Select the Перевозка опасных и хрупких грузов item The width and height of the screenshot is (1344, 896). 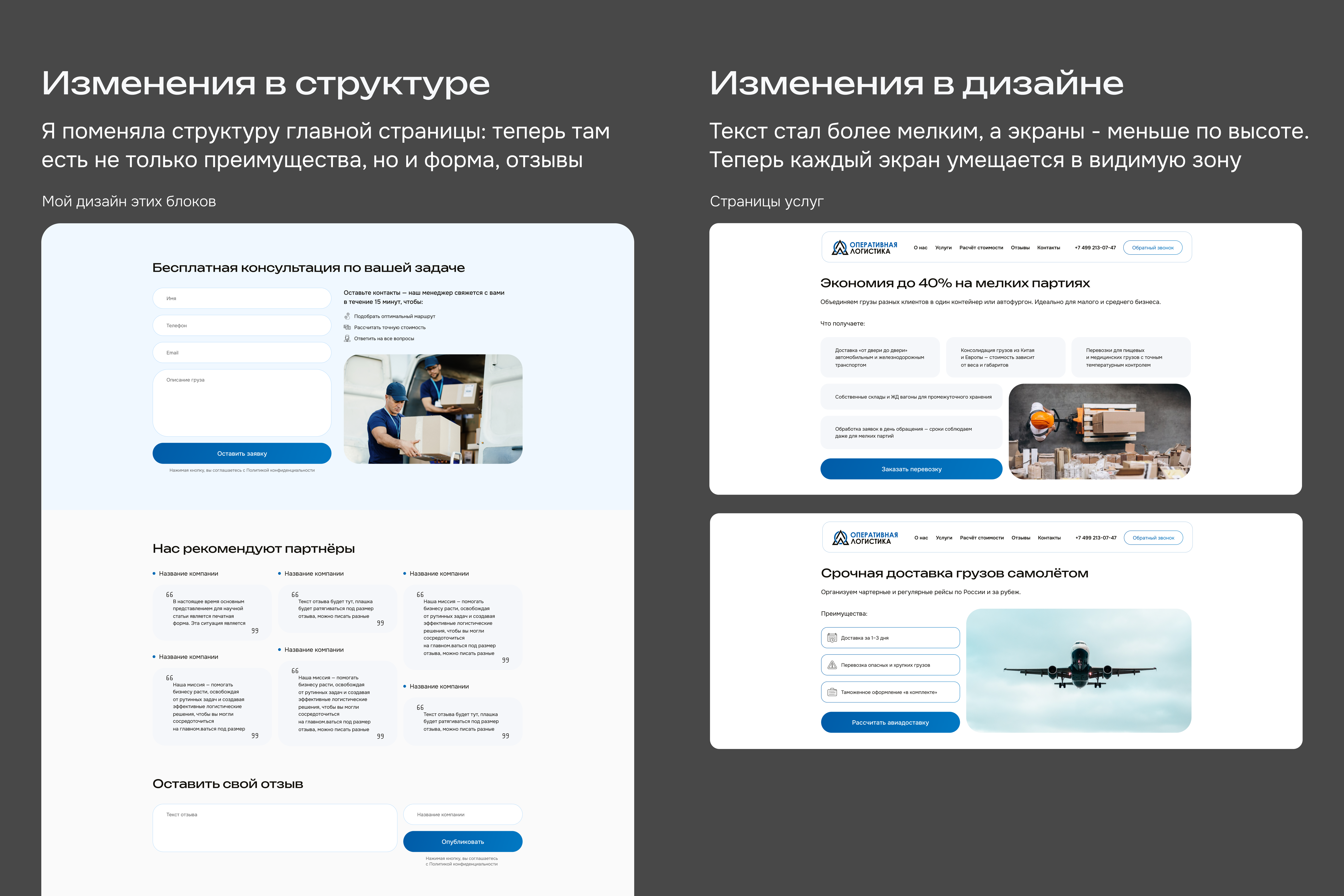(890, 665)
